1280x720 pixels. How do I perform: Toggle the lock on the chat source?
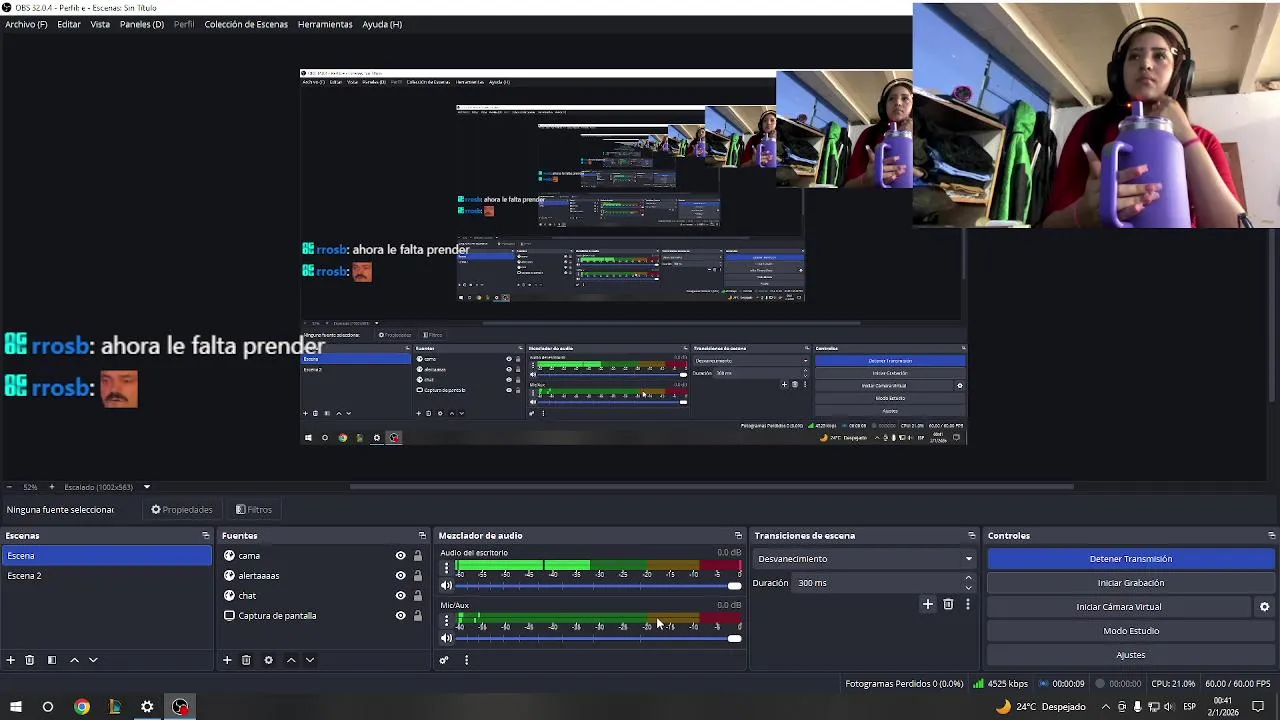pyautogui.click(x=418, y=596)
